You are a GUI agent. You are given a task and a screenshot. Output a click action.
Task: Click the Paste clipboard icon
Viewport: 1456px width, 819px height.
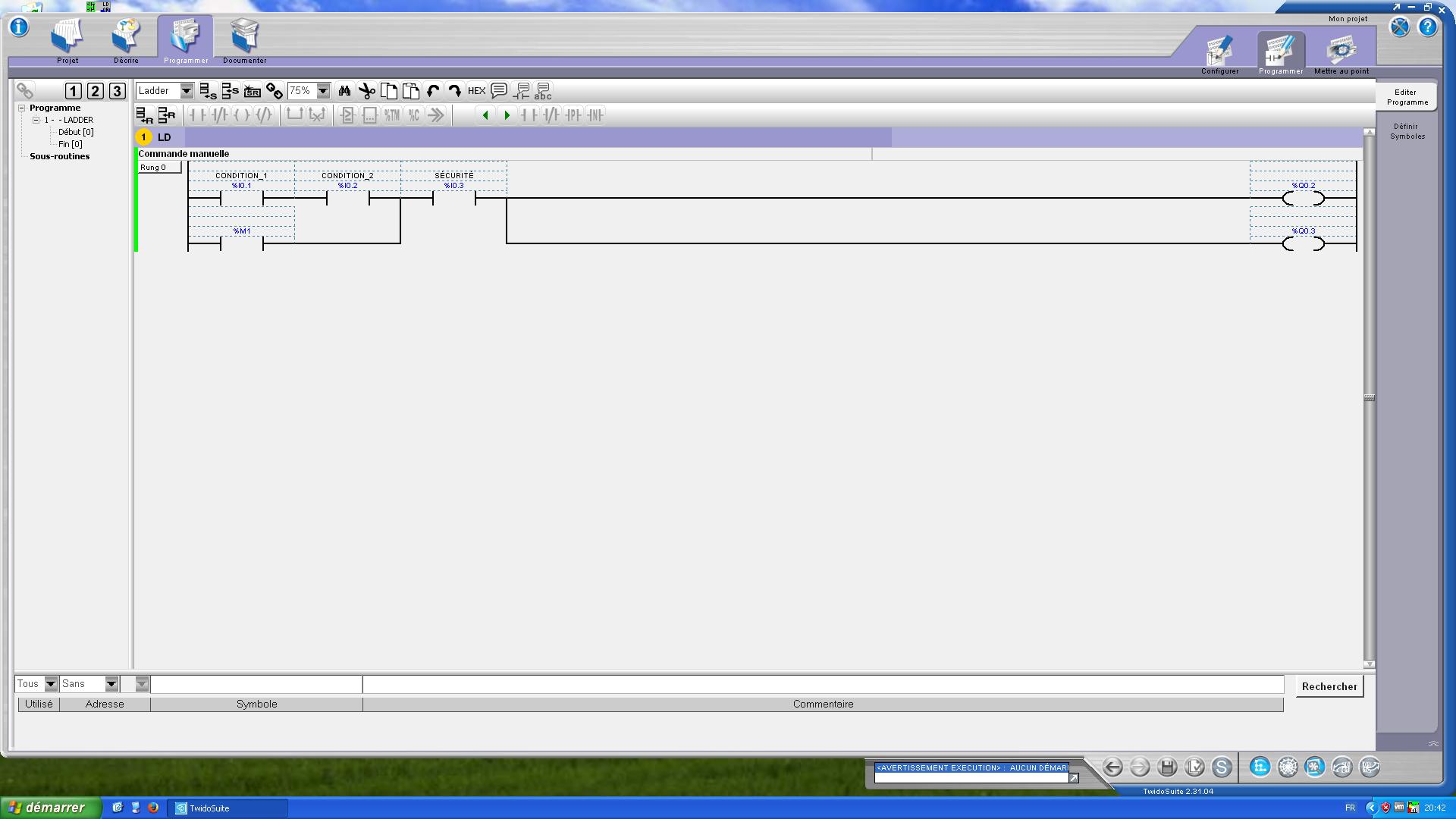[x=411, y=91]
